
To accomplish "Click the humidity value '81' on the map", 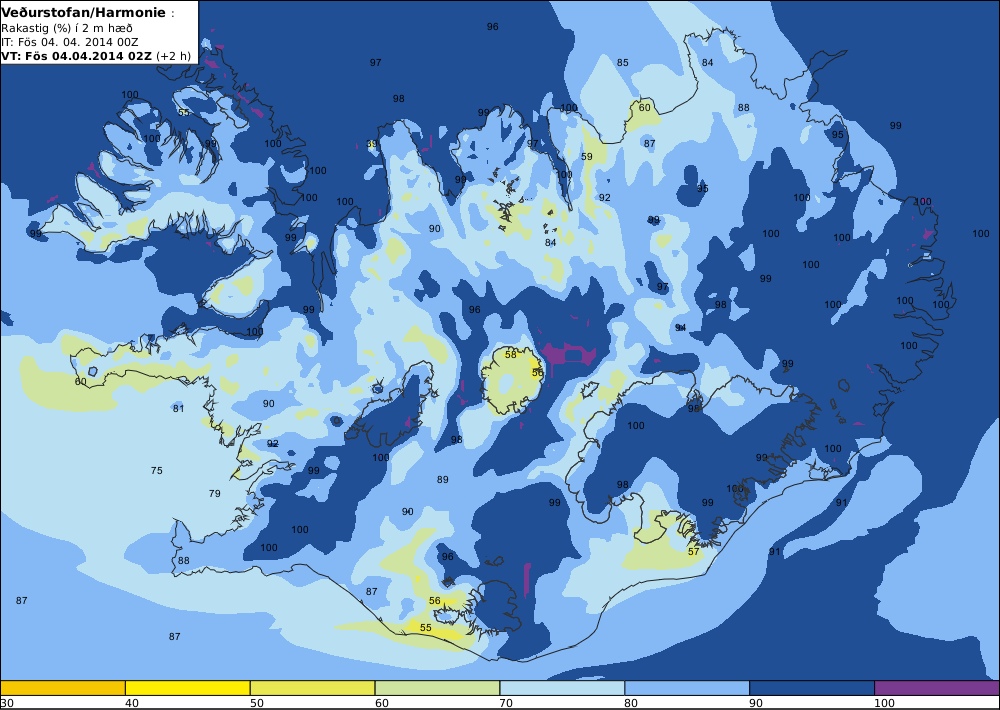I will point(178,408).
